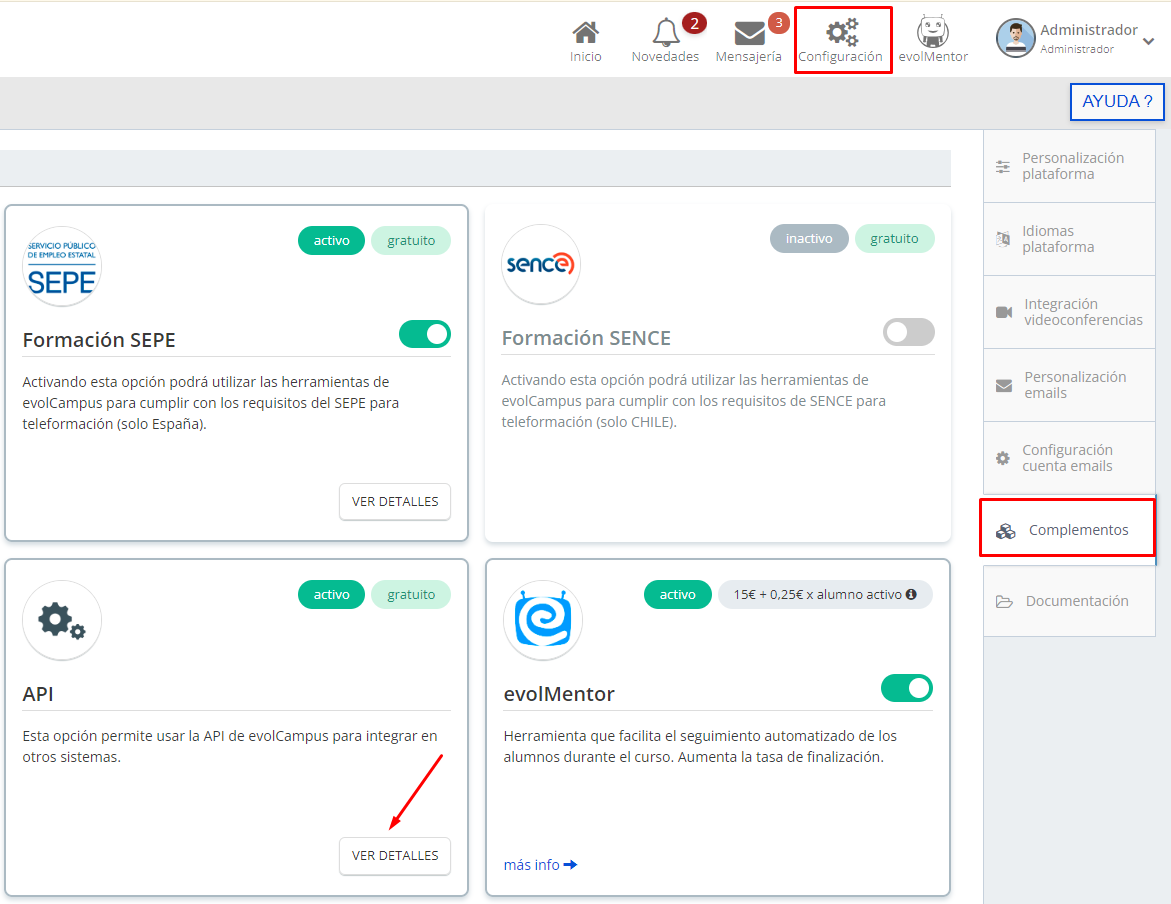1171x904 pixels.
Task: Click the sliders icon beside Personalización plataforma
Action: (1003, 167)
